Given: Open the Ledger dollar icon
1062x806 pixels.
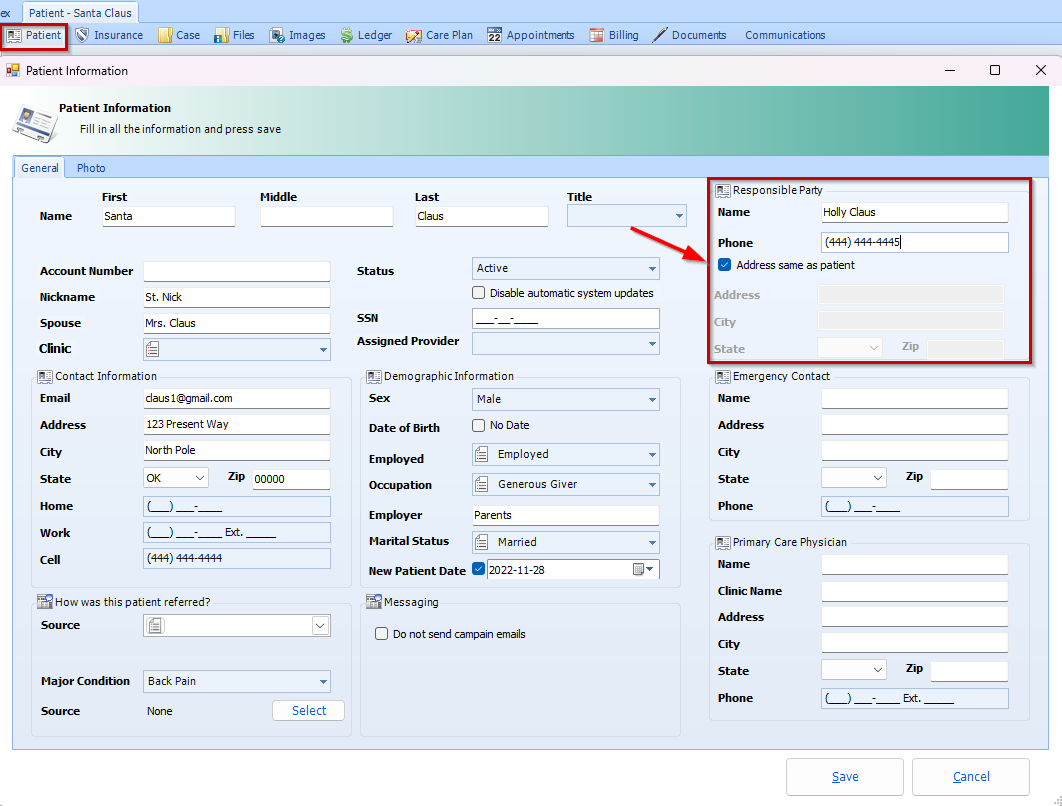Looking at the screenshot, I should click(x=346, y=35).
